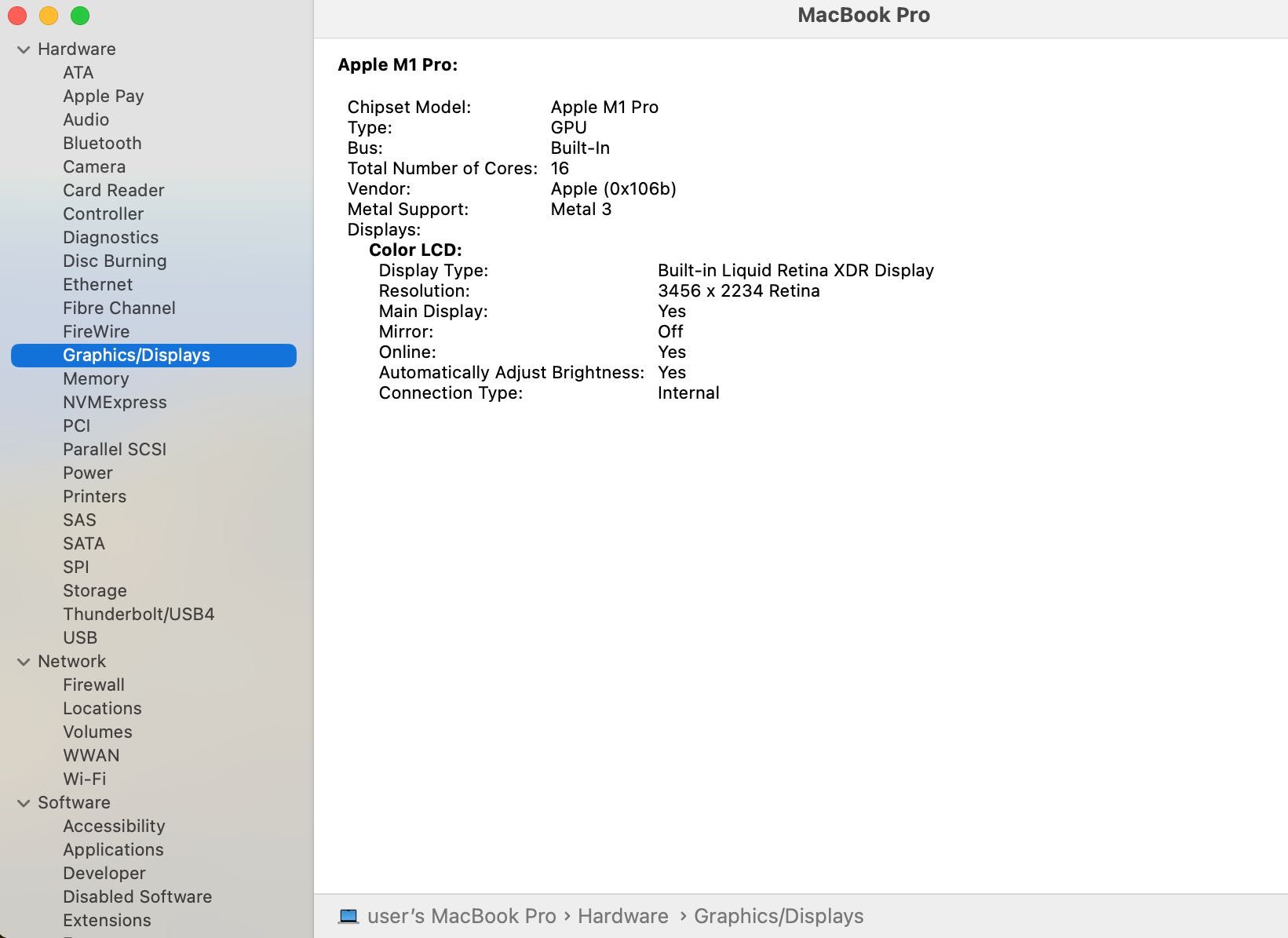Click "Metal 3" support value
1288x938 pixels.
[581, 209]
